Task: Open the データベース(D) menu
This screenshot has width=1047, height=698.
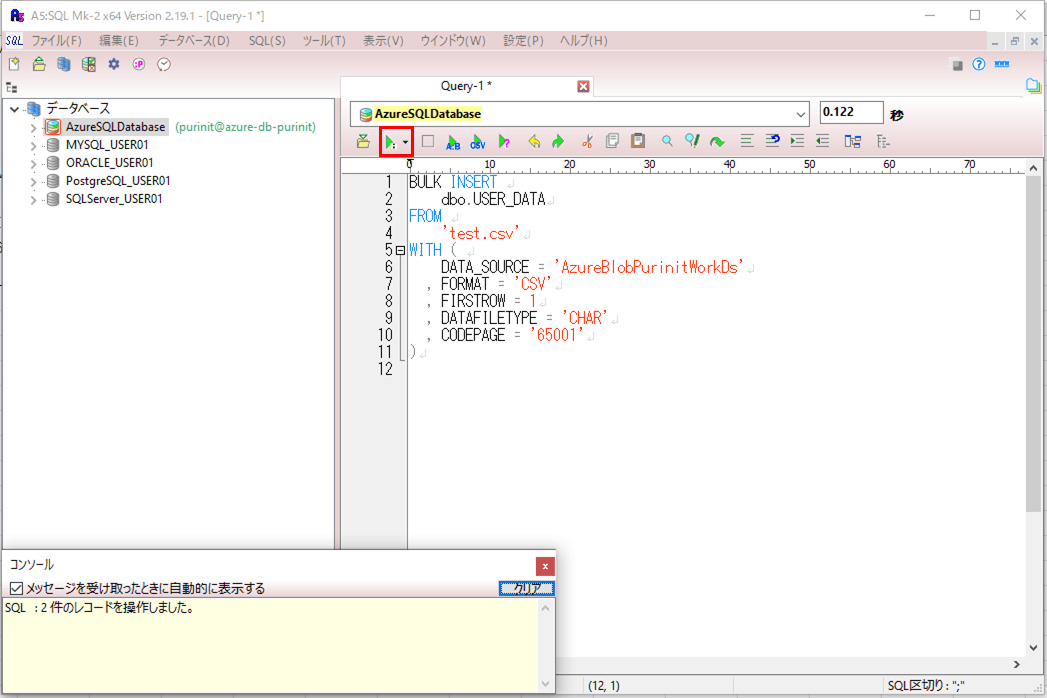Action: point(194,41)
